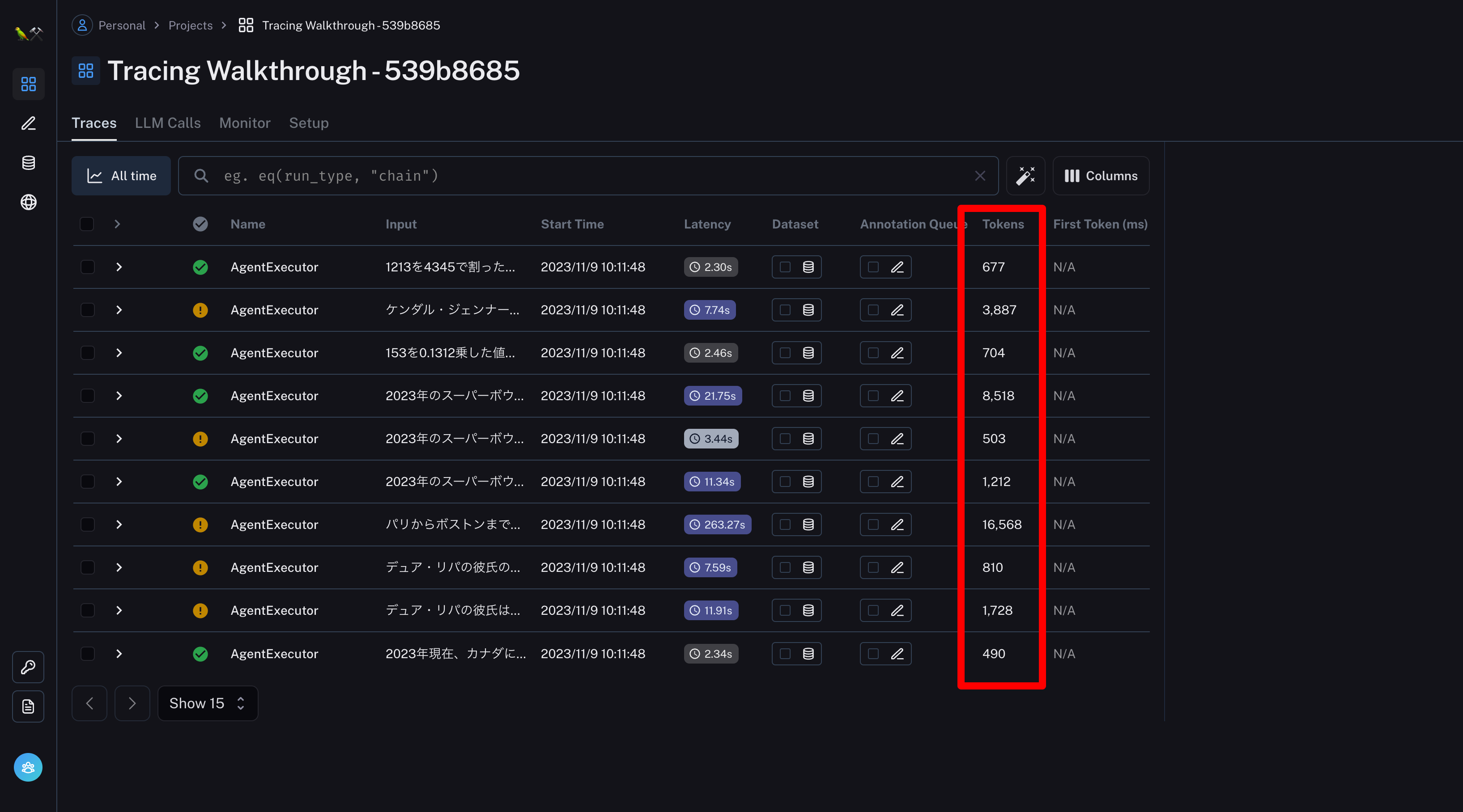Send the 490-token trace to annotation queue
The width and height of the screenshot is (1463, 812).
pyautogui.click(x=885, y=654)
